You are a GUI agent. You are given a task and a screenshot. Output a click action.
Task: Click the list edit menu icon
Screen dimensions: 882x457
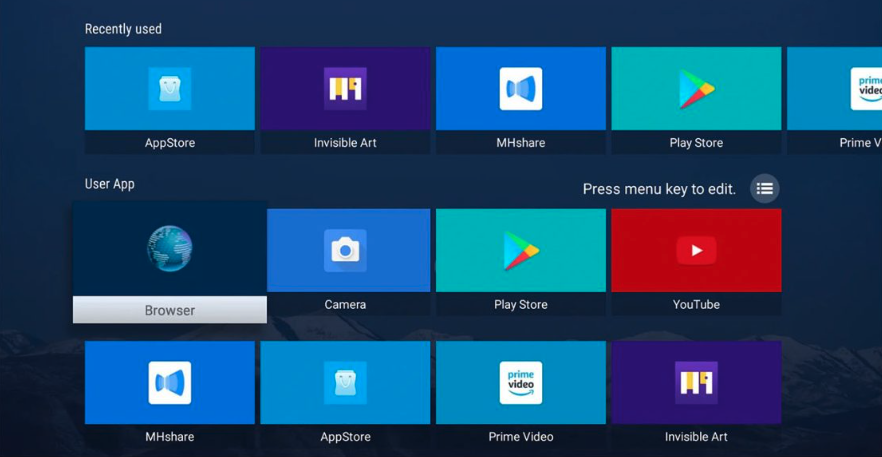pyautogui.click(x=765, y=189)
